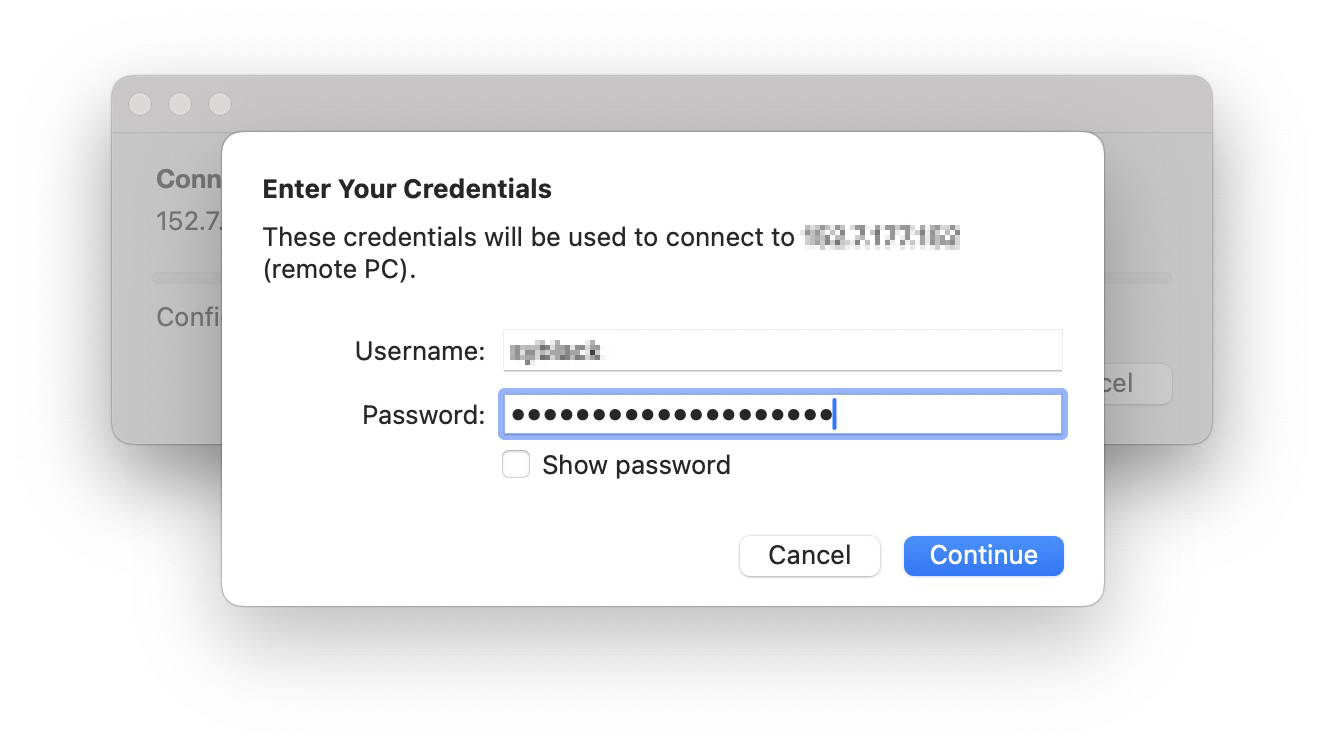1324x754 pixels.
Task: Click the "Username:" field label
Action: click(x=420, y=352)
